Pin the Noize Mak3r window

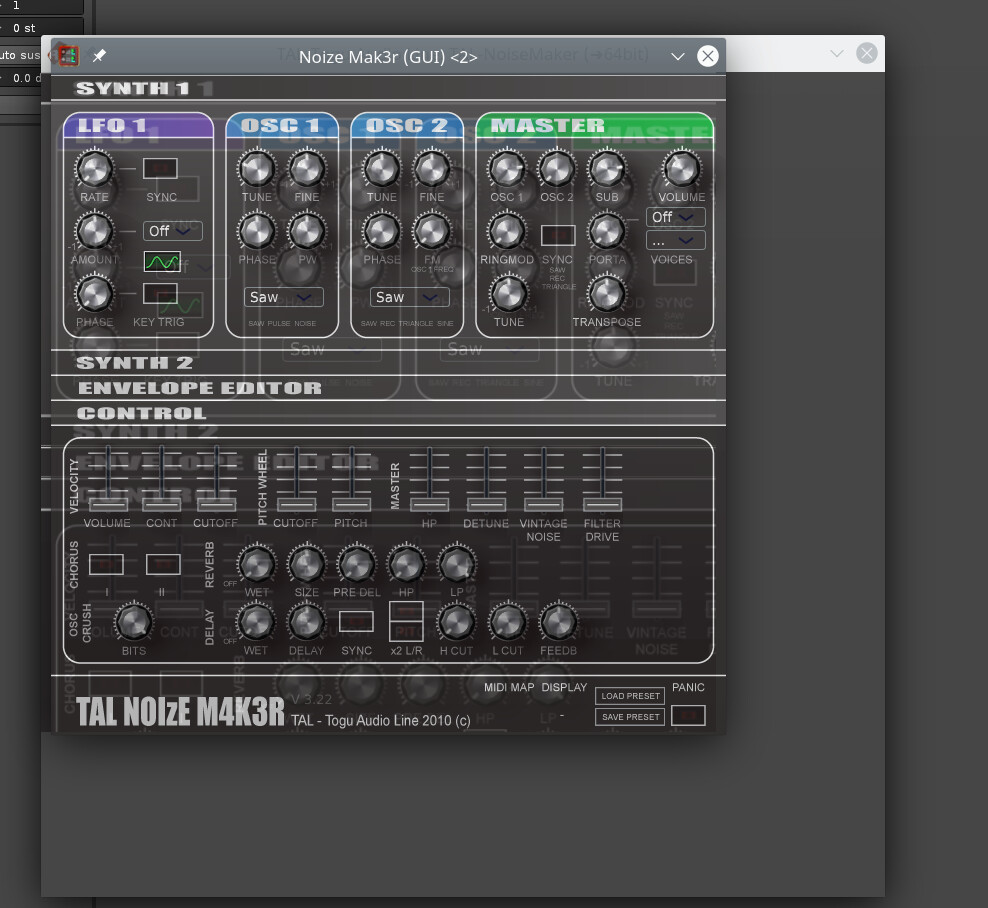coord(99,55)
